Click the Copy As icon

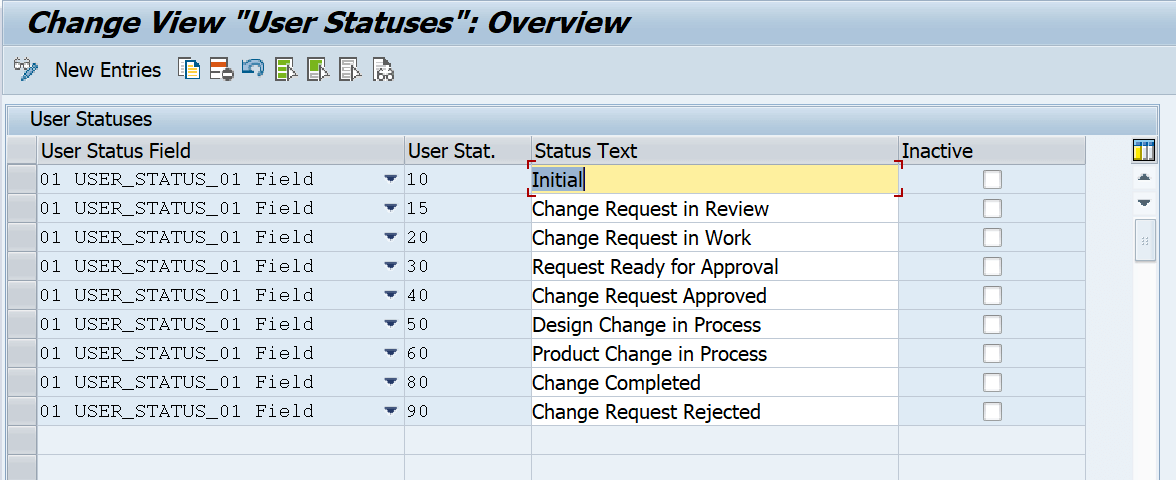pos(189,69)
